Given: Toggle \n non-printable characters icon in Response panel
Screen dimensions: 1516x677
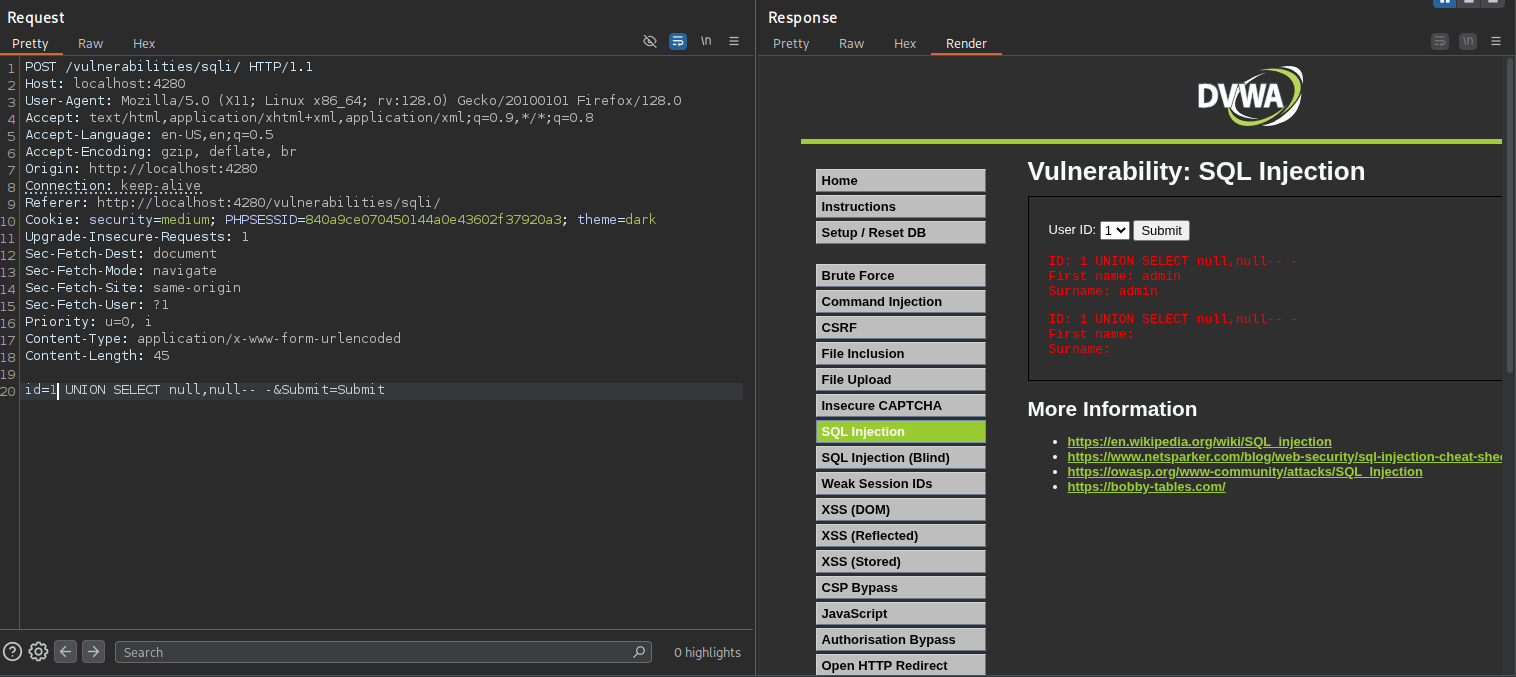Looking at the screenshot, I should point(1468,41).
